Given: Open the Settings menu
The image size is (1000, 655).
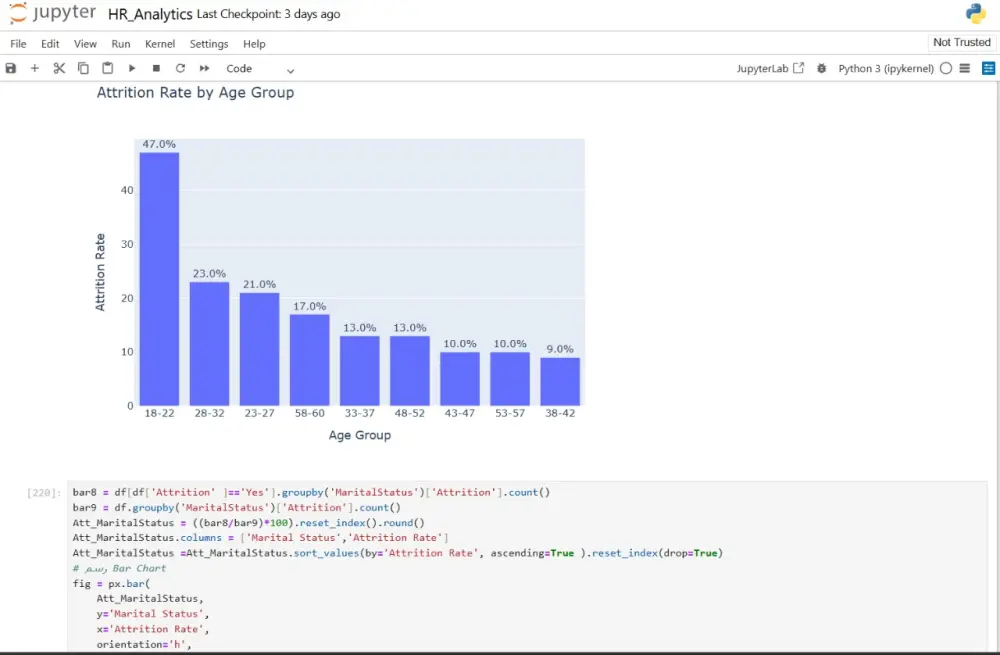Looking at the screenshot, I should click(208, 43).
